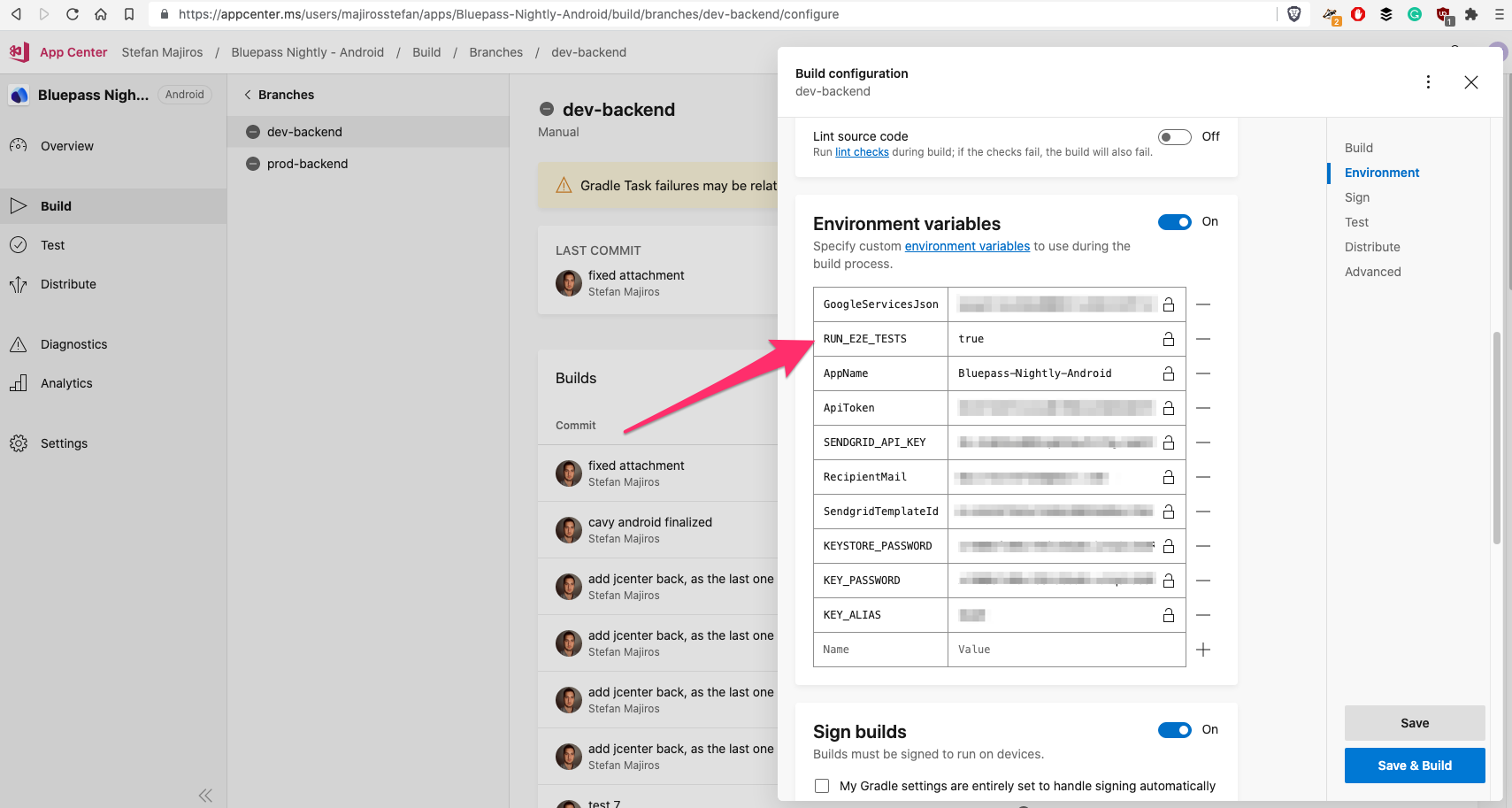Jump to Sign section in configuration nav
Viewport: 1512px width, 808px height.
[x=1357, y=197]
